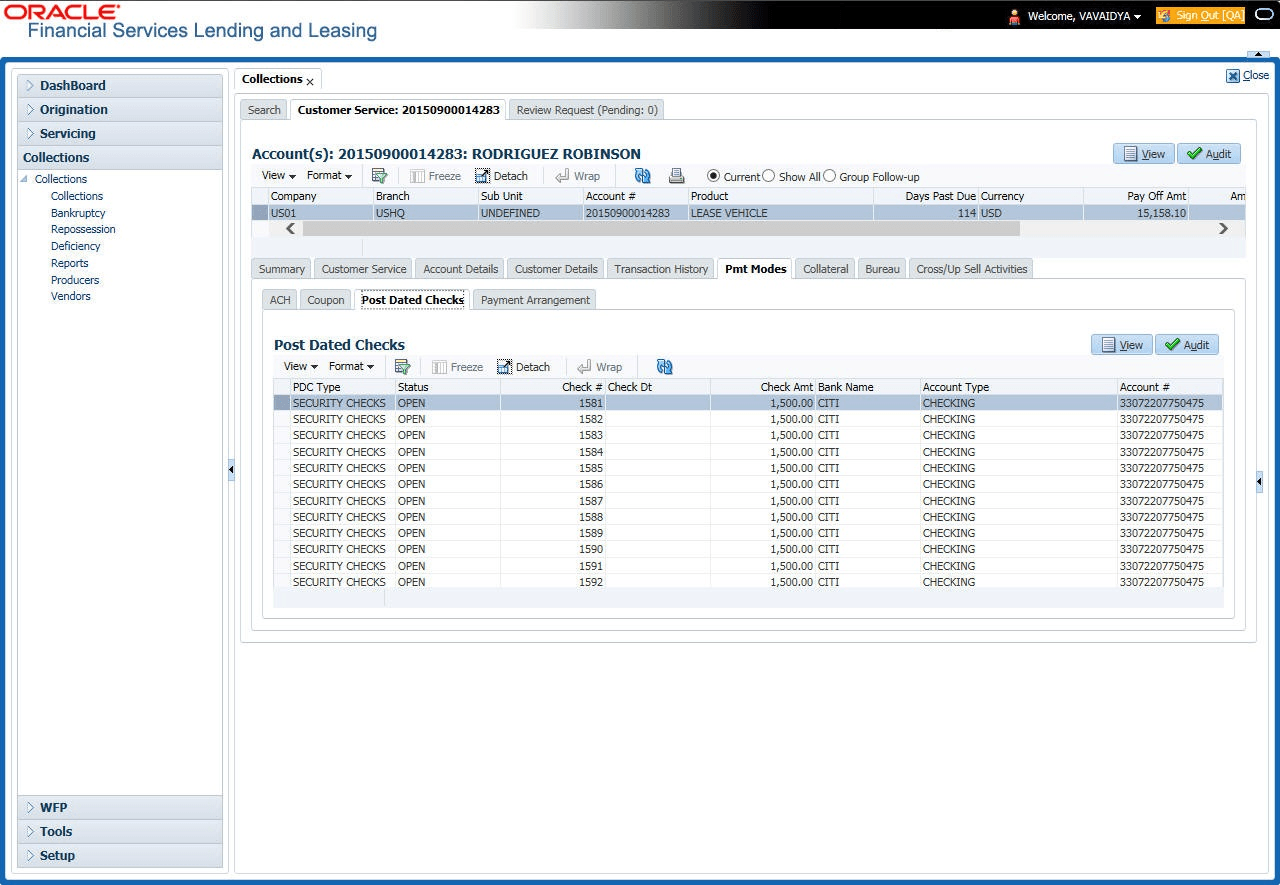
Task: Select the Current radio button
Action: pos(713,176)
